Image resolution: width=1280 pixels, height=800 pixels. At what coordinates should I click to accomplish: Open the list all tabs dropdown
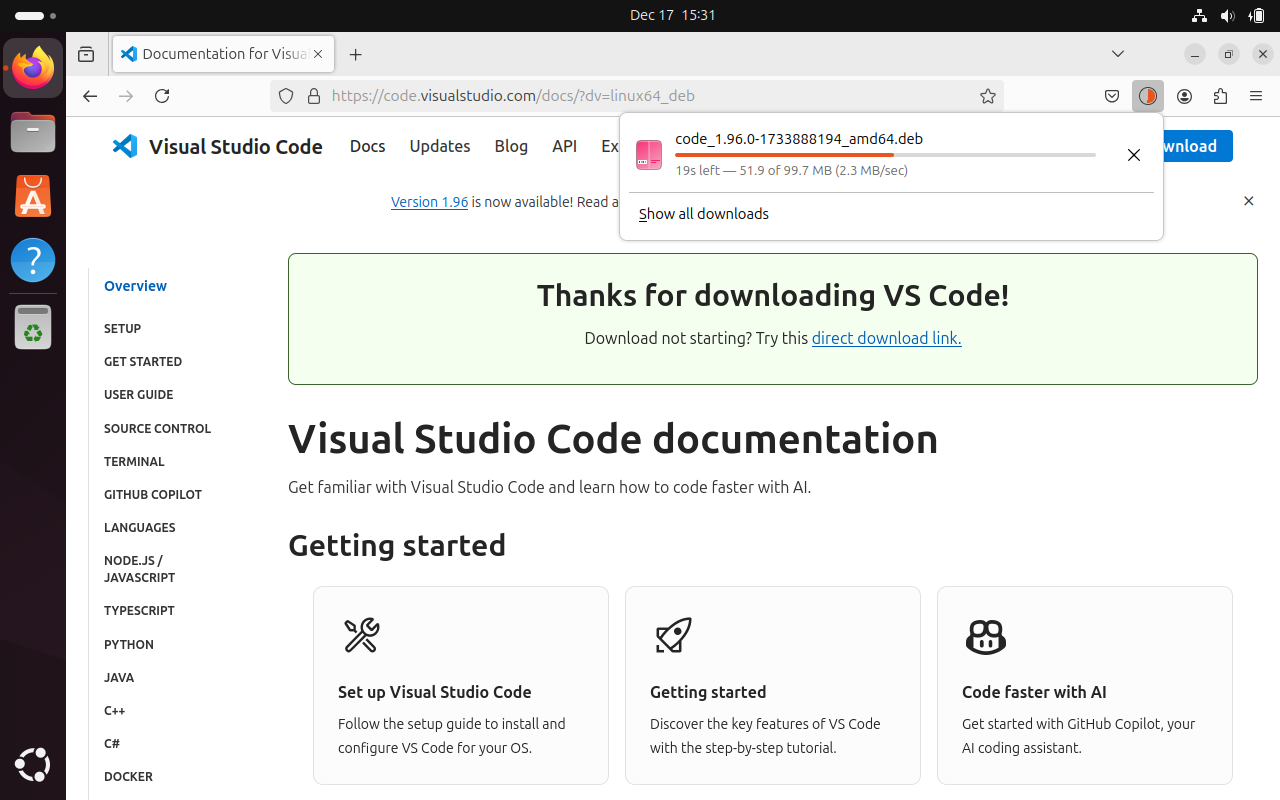tap(1118, 54)
